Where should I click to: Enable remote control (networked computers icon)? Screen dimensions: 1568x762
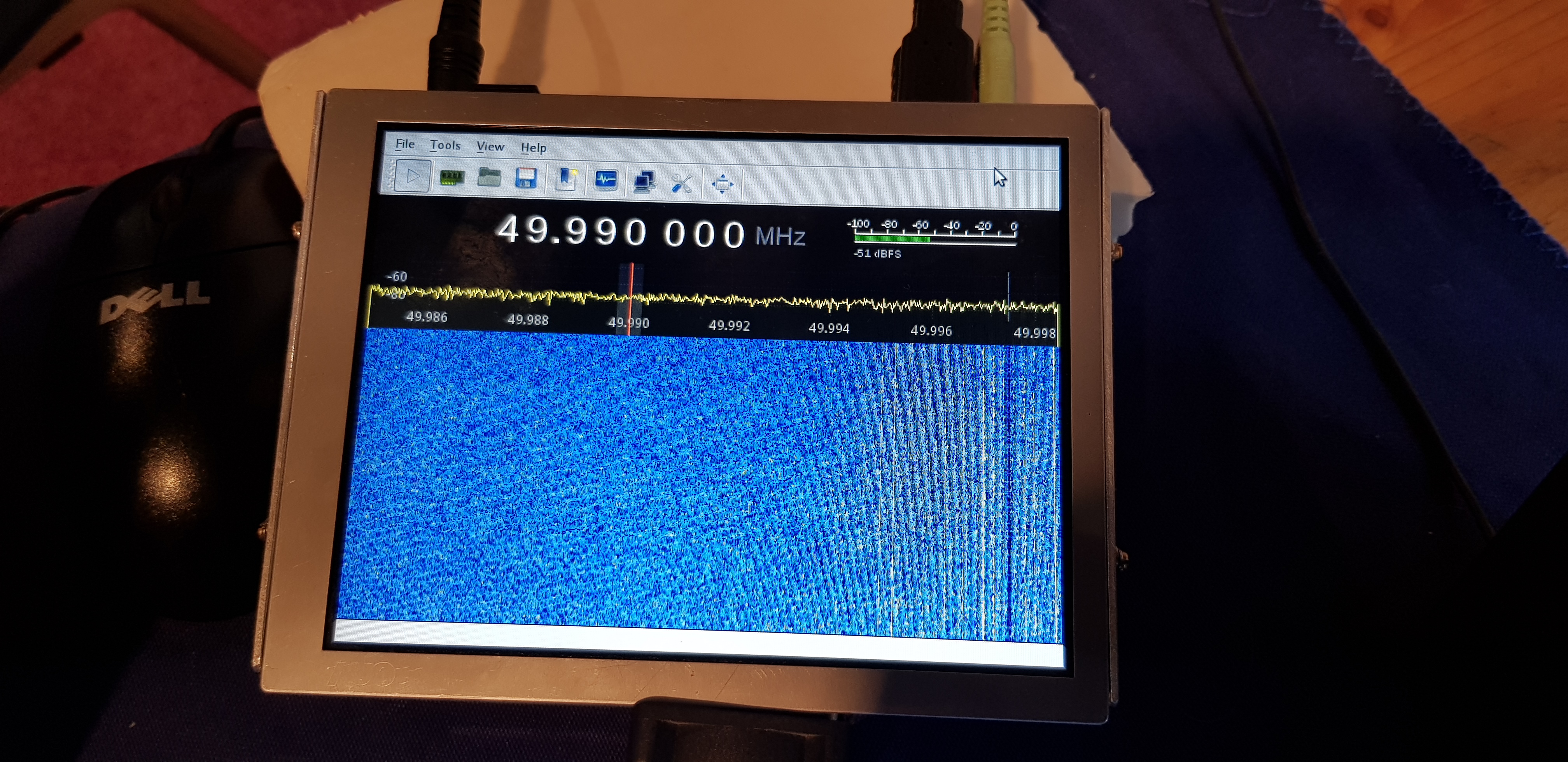(x=644, y=182)
